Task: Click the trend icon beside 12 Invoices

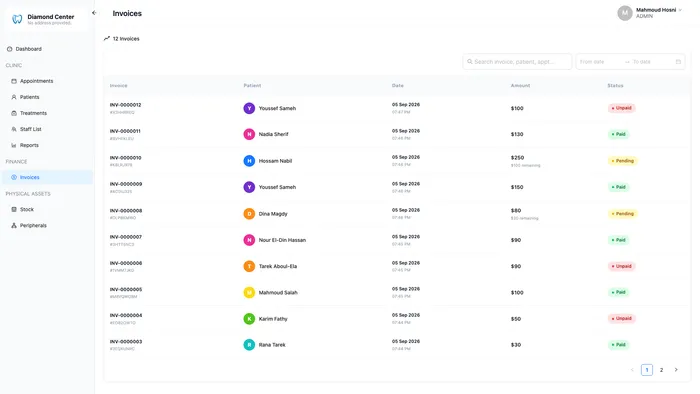Action: [x=107, y=39]
